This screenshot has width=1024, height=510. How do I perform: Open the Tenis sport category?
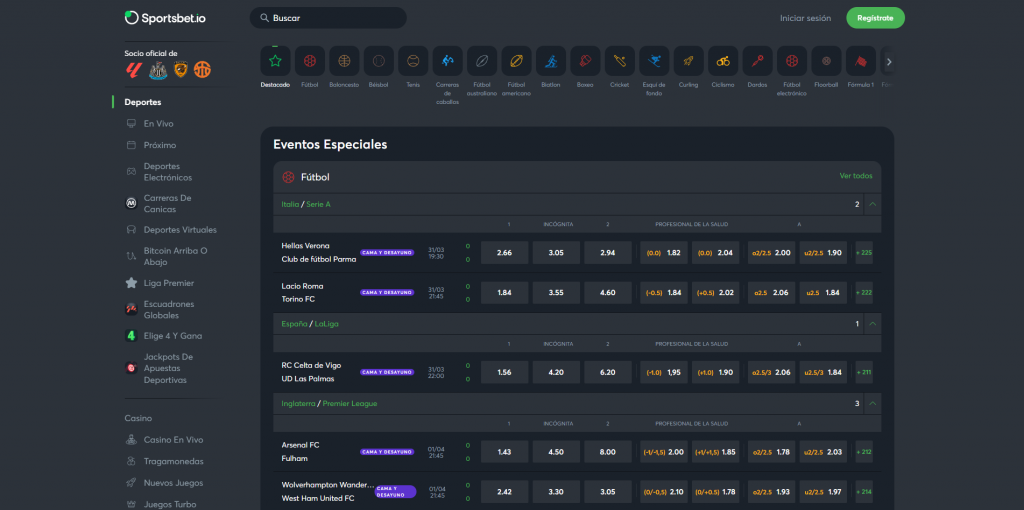[x=413, y=61]
